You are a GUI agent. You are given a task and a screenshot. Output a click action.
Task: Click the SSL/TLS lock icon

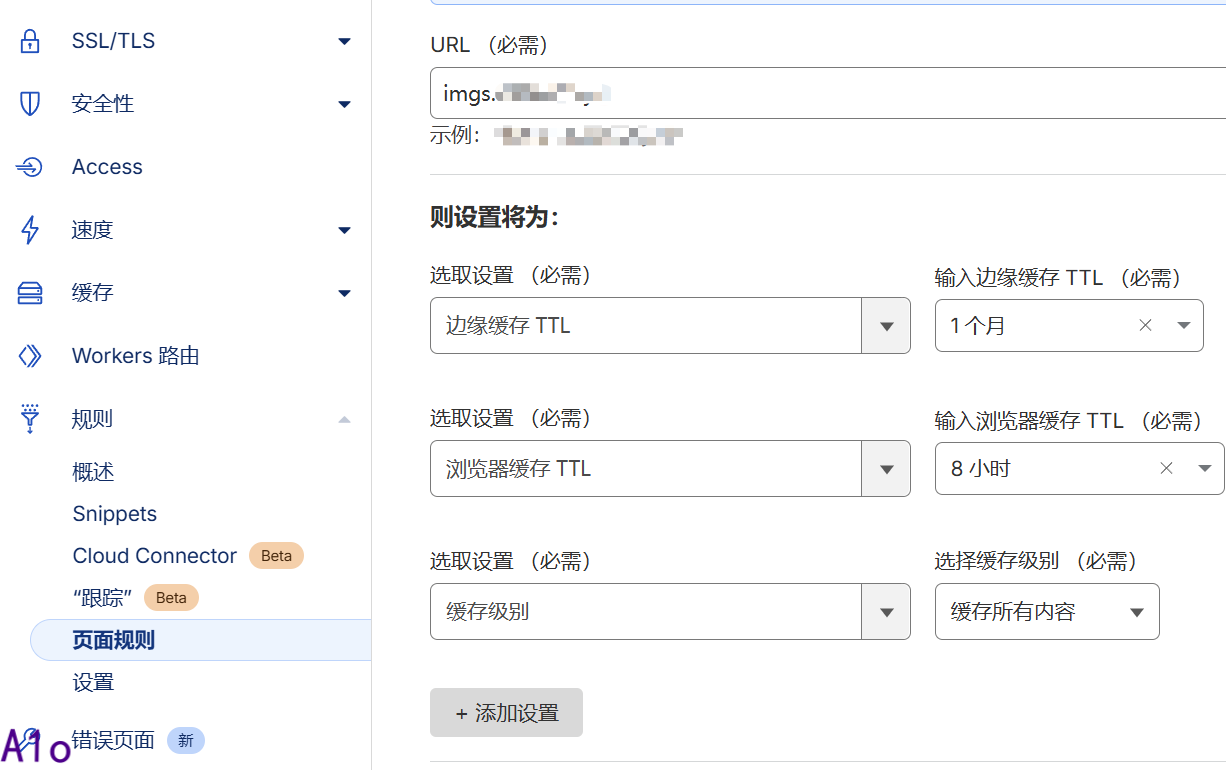(30, 41)
